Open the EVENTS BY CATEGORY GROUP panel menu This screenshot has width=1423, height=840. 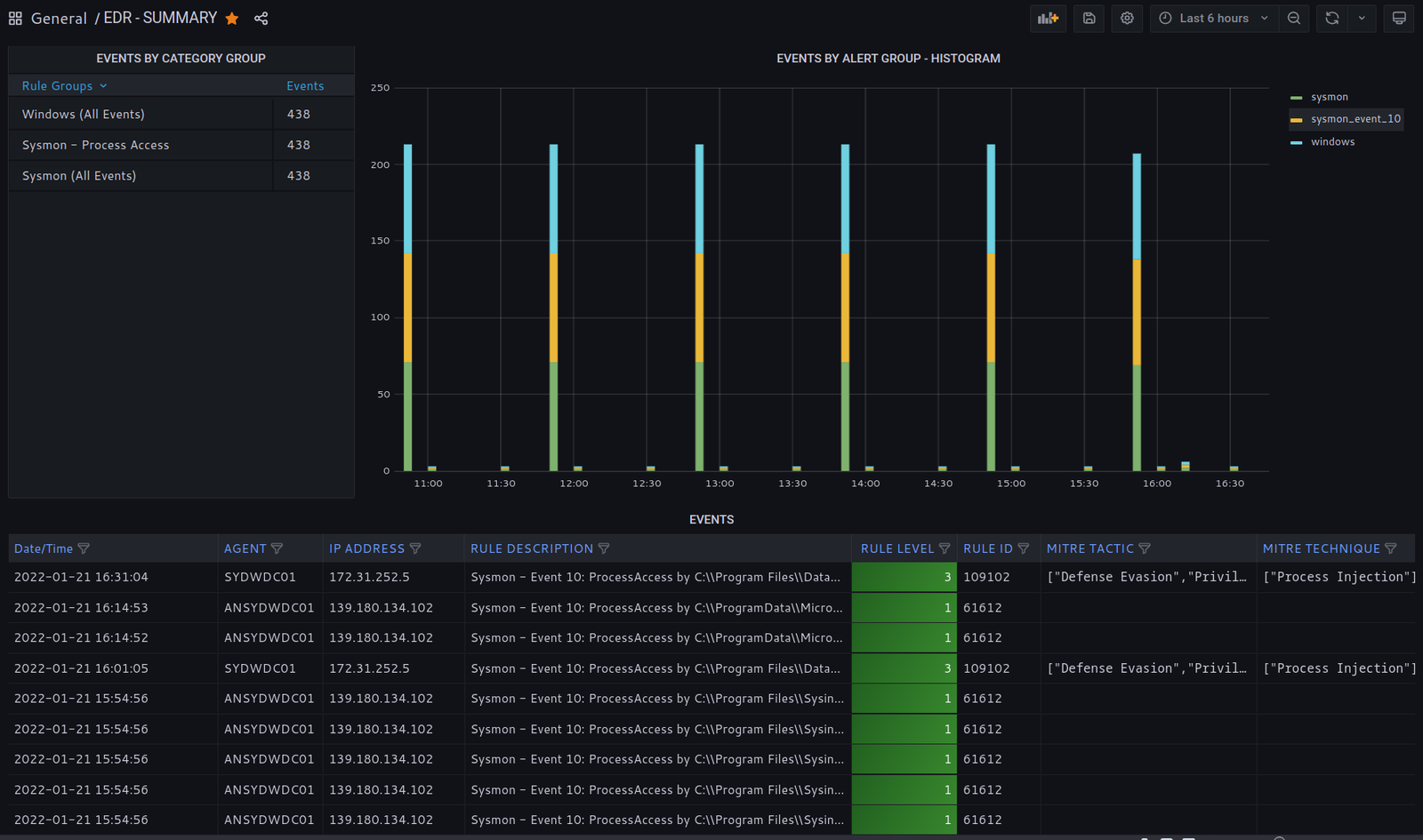pyautogui.click(x=181, y=59)
